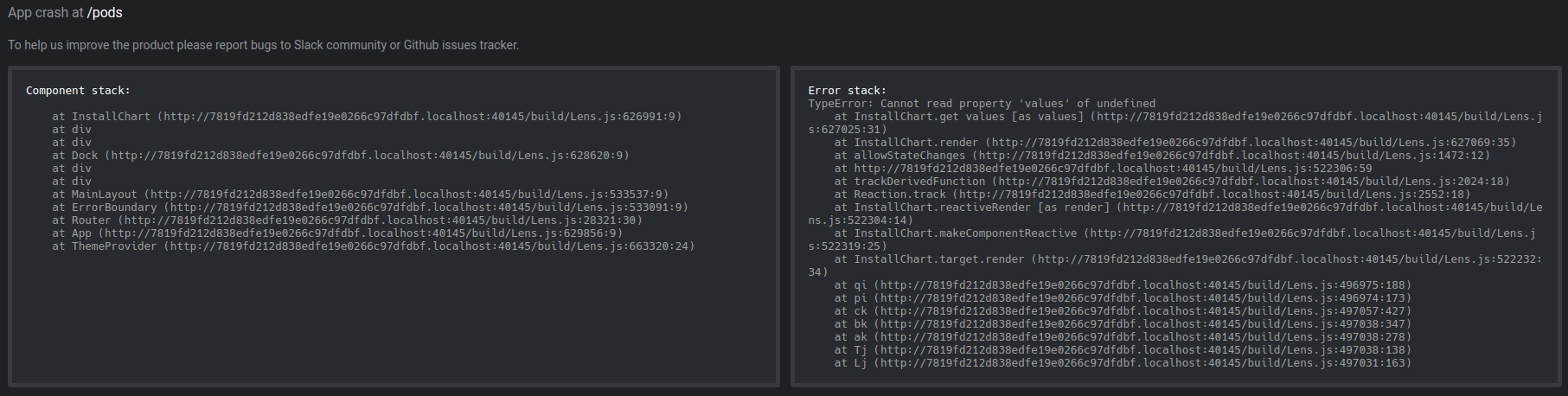The width and height of the screenshot is (1568, 396).
Task: Click the TypeError message line
Action: pyautogui.click(x=982, y=104)
